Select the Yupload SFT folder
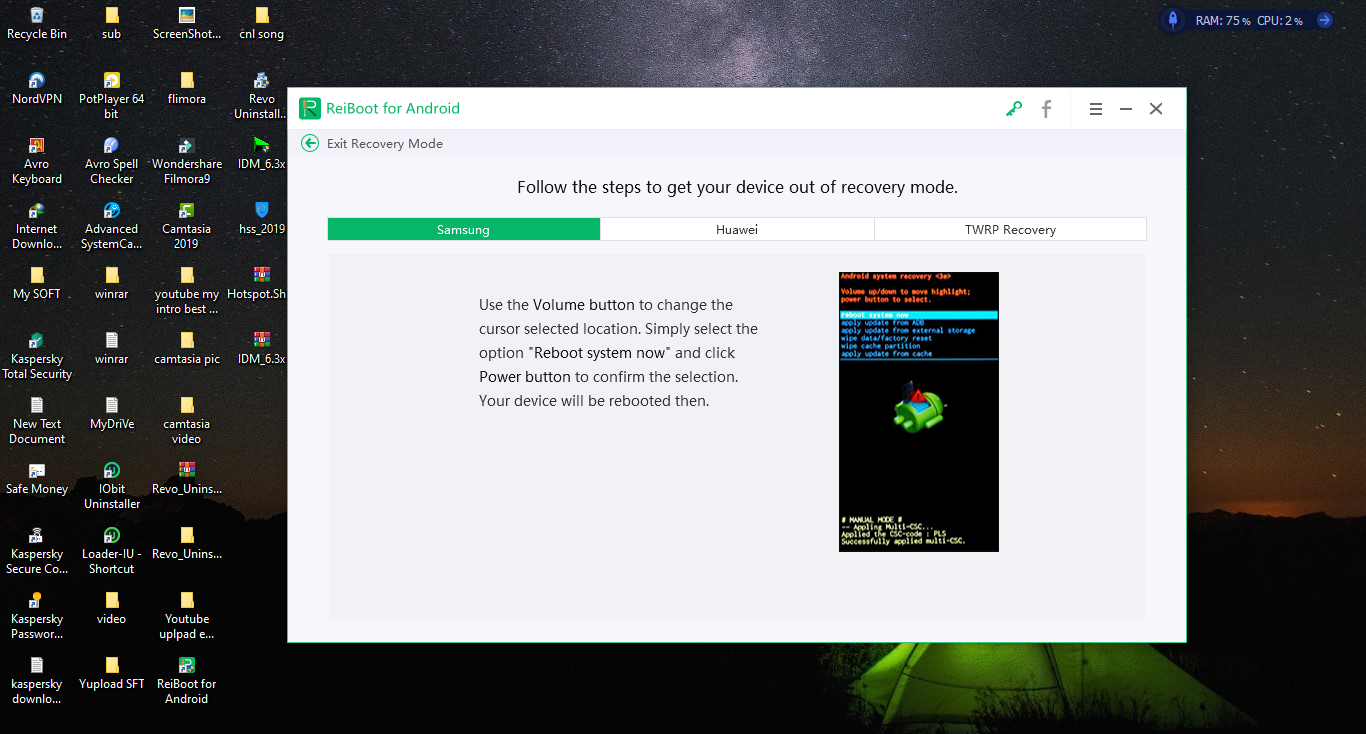Screen dimensions: 1366x734 (112, 673)
